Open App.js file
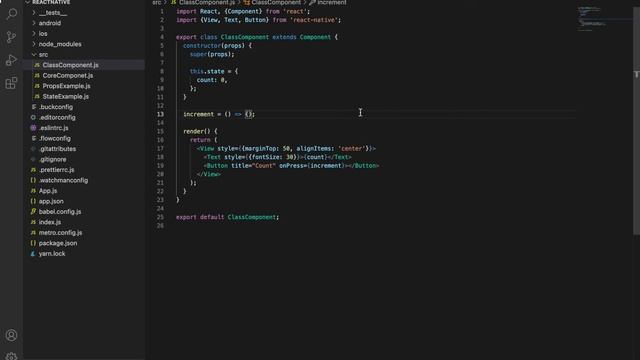The height and width of the screenshot is (360, 640). 48,191
